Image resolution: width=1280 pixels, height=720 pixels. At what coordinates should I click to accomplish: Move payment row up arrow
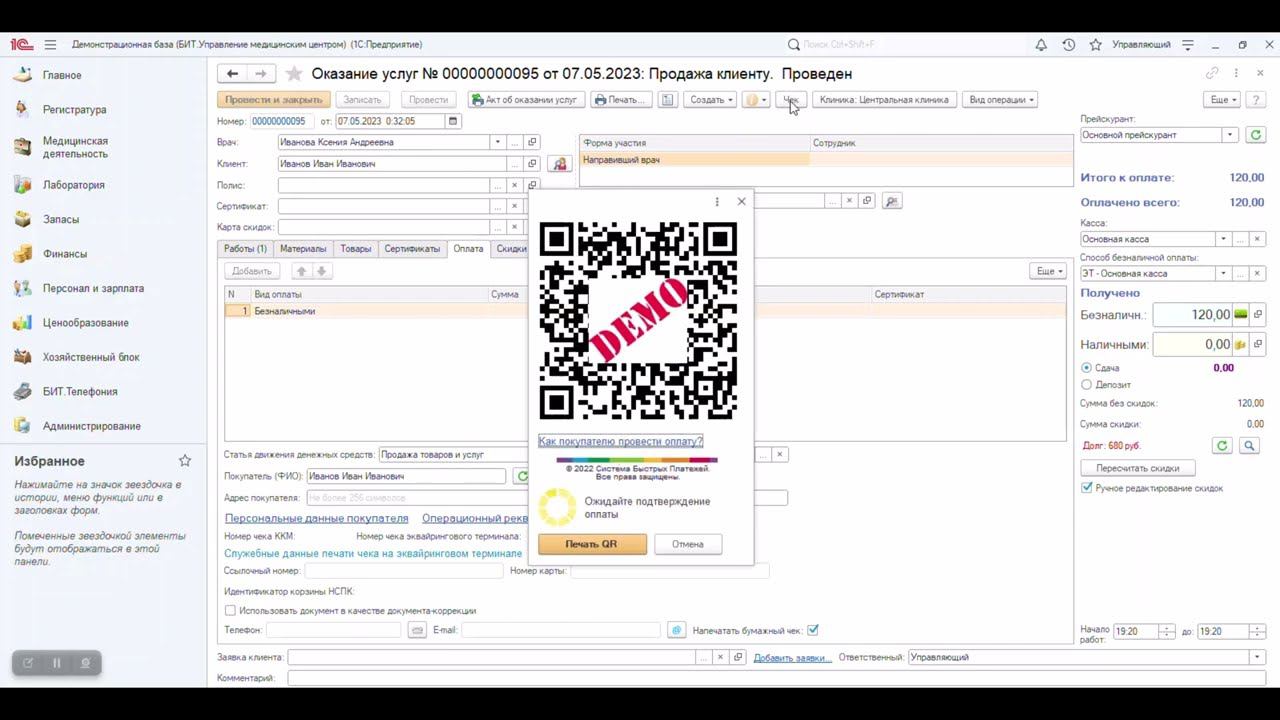pyautogui.click(x=301, y=271)
